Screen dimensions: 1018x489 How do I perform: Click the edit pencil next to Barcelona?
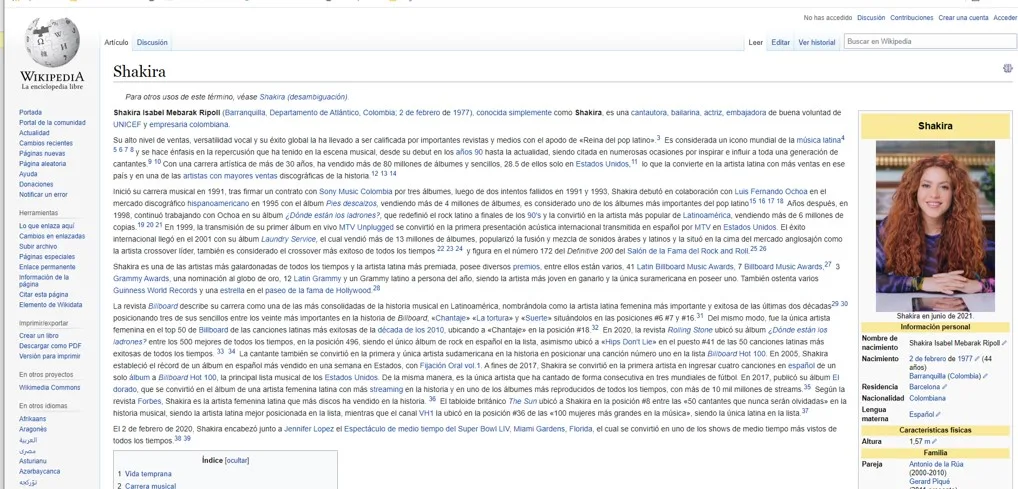pos(945,387)
